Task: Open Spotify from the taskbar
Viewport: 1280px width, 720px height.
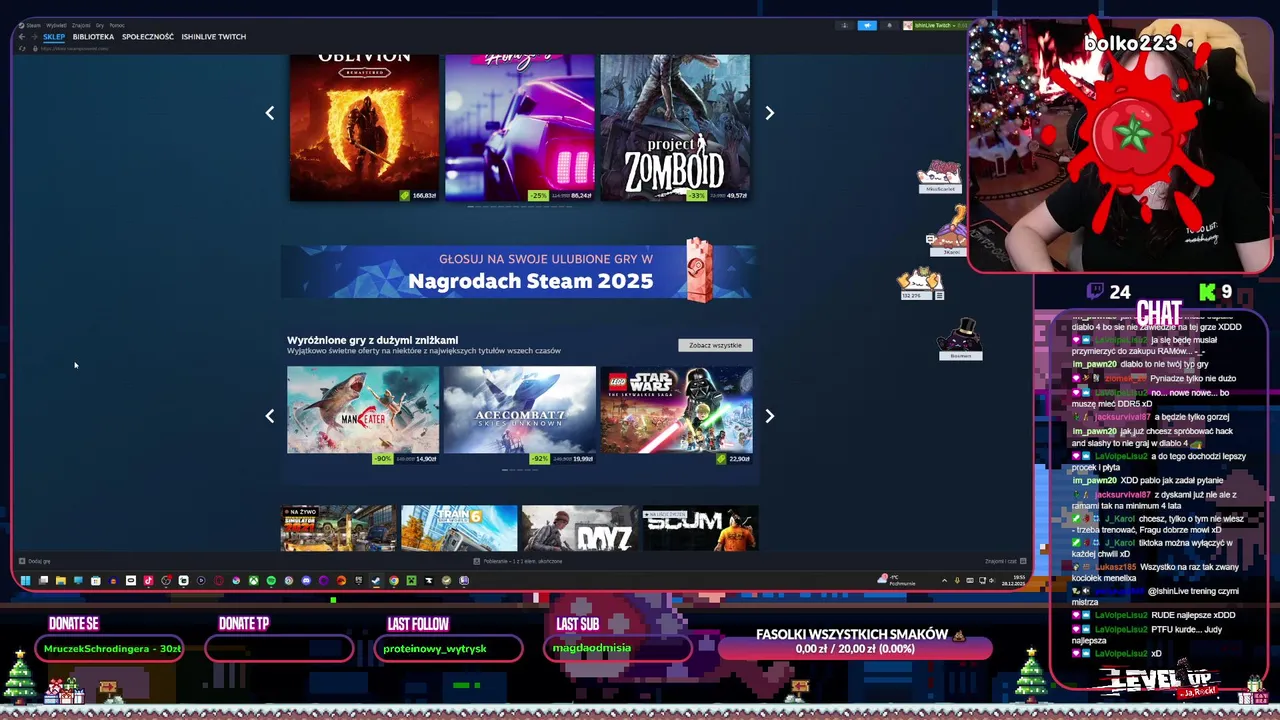Action: click(x=271, y=580)
